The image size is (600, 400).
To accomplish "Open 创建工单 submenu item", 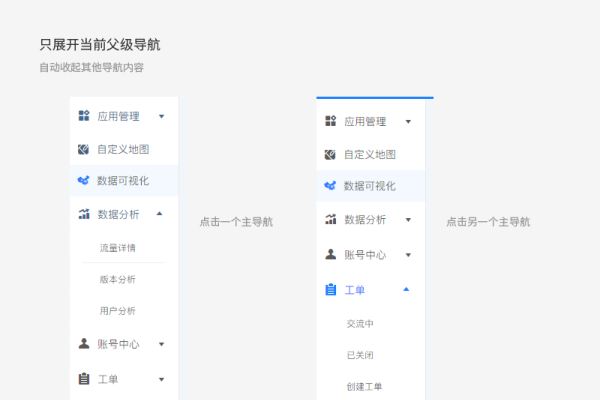I will [x=364, y=387].
